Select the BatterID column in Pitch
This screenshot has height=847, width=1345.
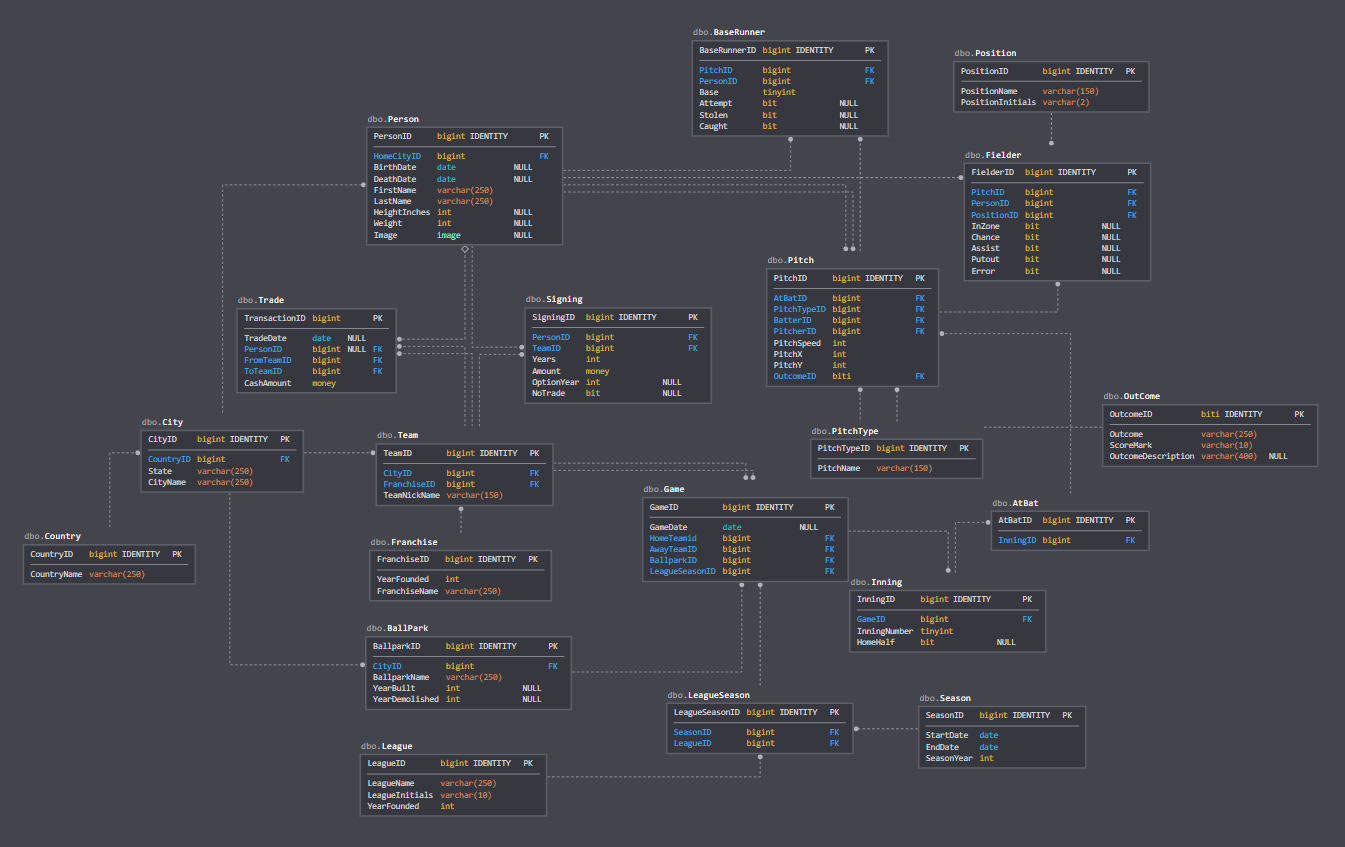click(853, 320)
